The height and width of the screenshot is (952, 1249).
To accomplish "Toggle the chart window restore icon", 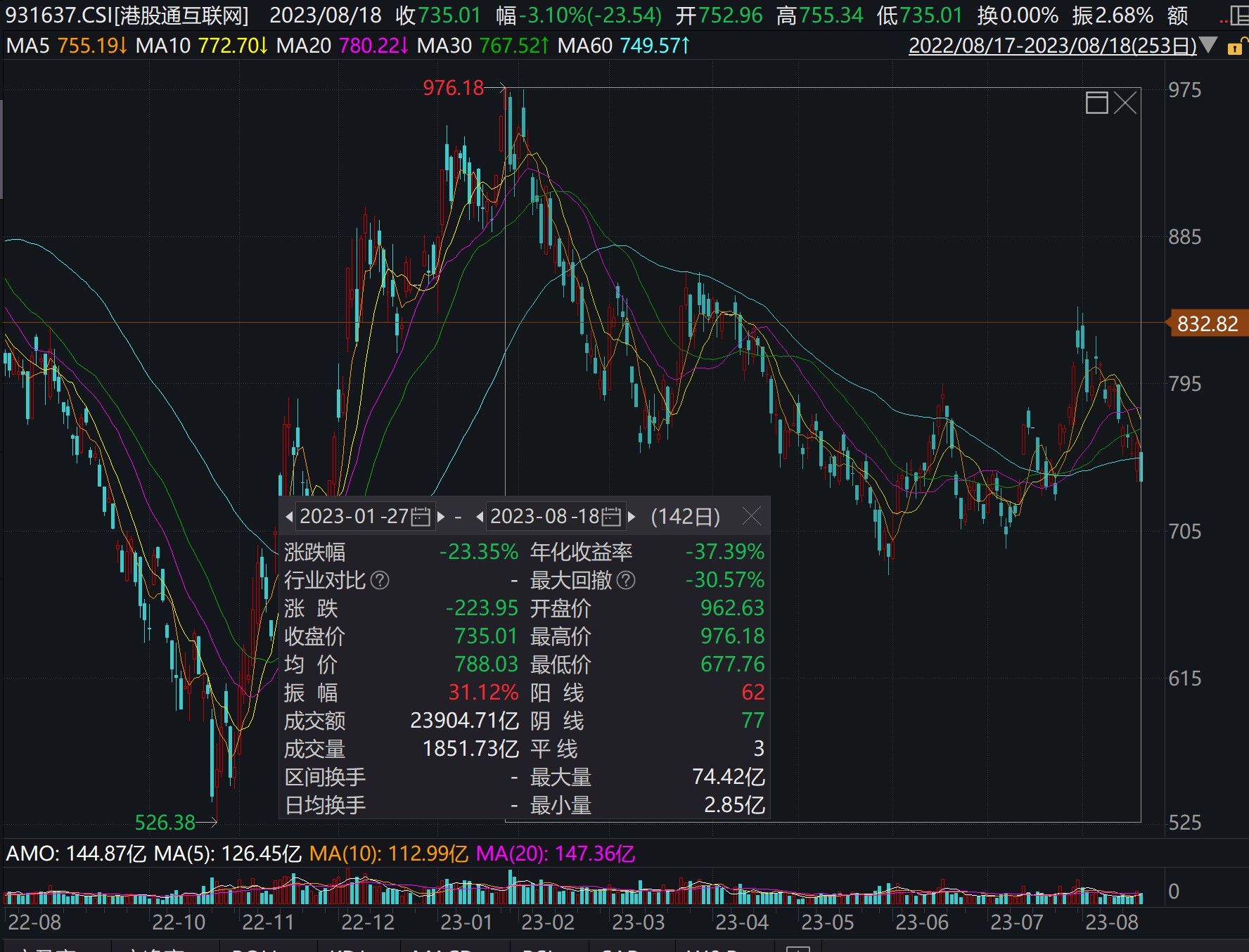I will coord(1098,103).
